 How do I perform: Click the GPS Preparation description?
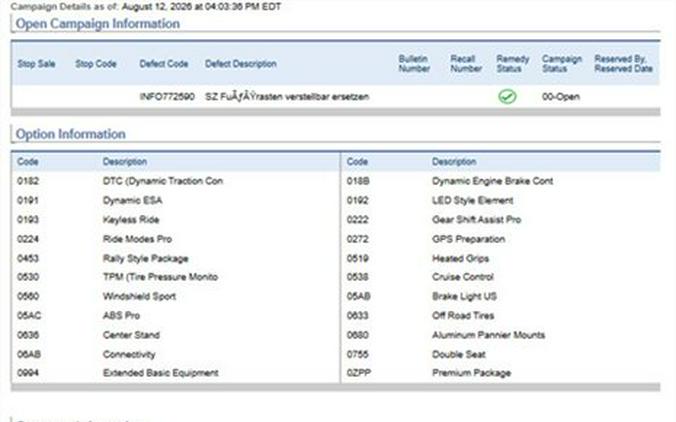click(469, 239)
